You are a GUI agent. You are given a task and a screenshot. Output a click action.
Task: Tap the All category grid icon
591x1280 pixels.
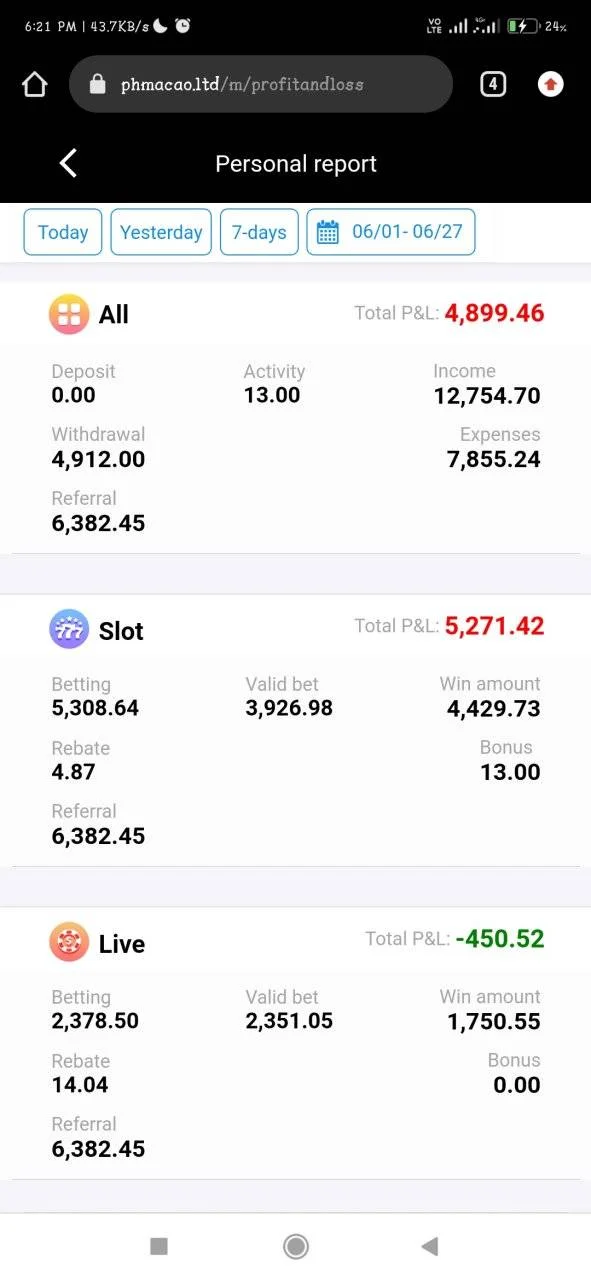tap(69, 314)
